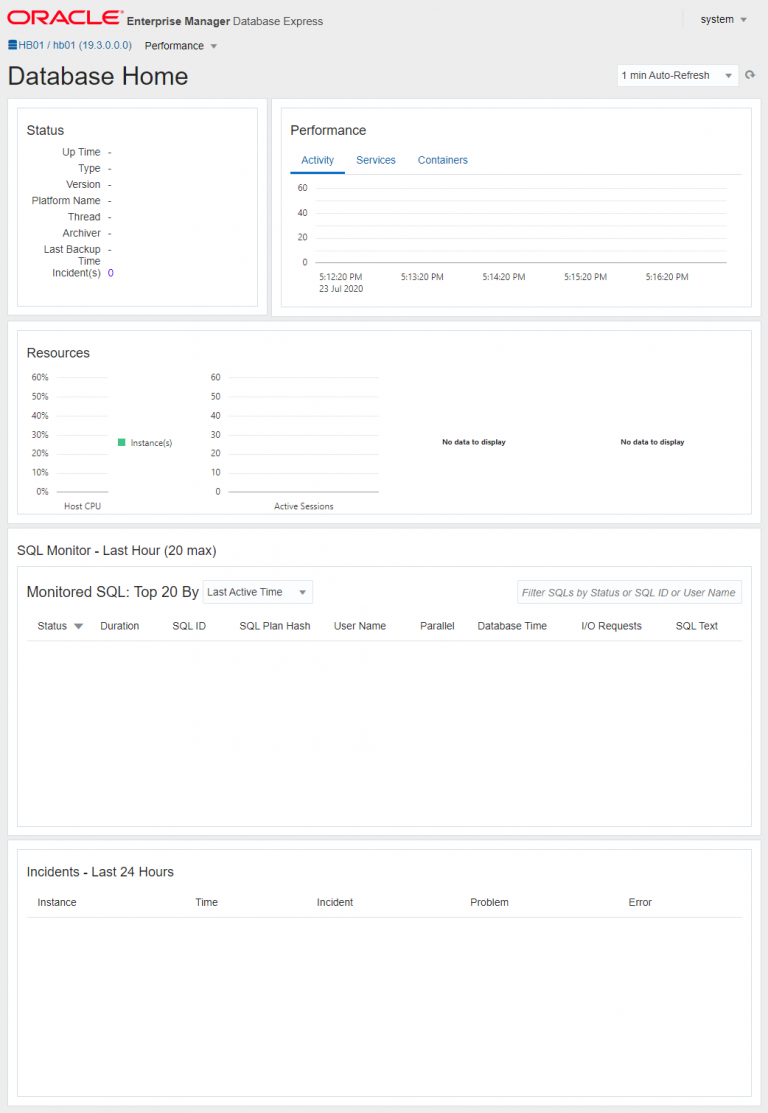Select the Activity tab

pyautogui.click(x=317, y=160)
